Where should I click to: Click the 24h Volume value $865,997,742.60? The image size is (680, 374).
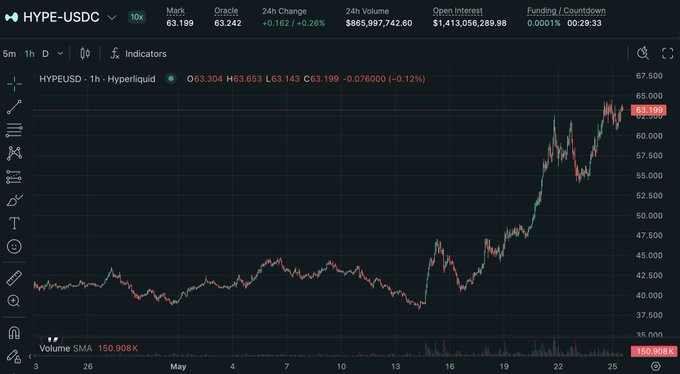tap(379, 23)
